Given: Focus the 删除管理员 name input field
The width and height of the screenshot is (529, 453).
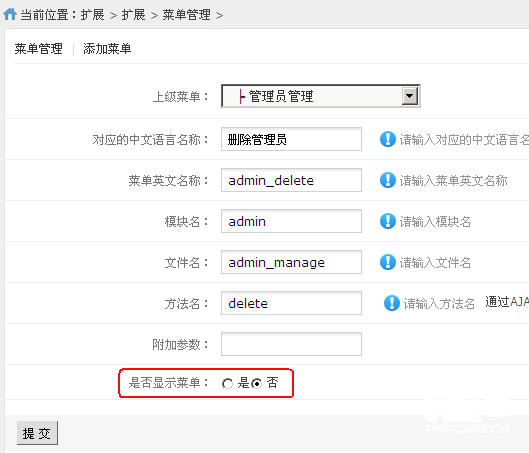Looking at the screenshot, I should click(291, 139).
